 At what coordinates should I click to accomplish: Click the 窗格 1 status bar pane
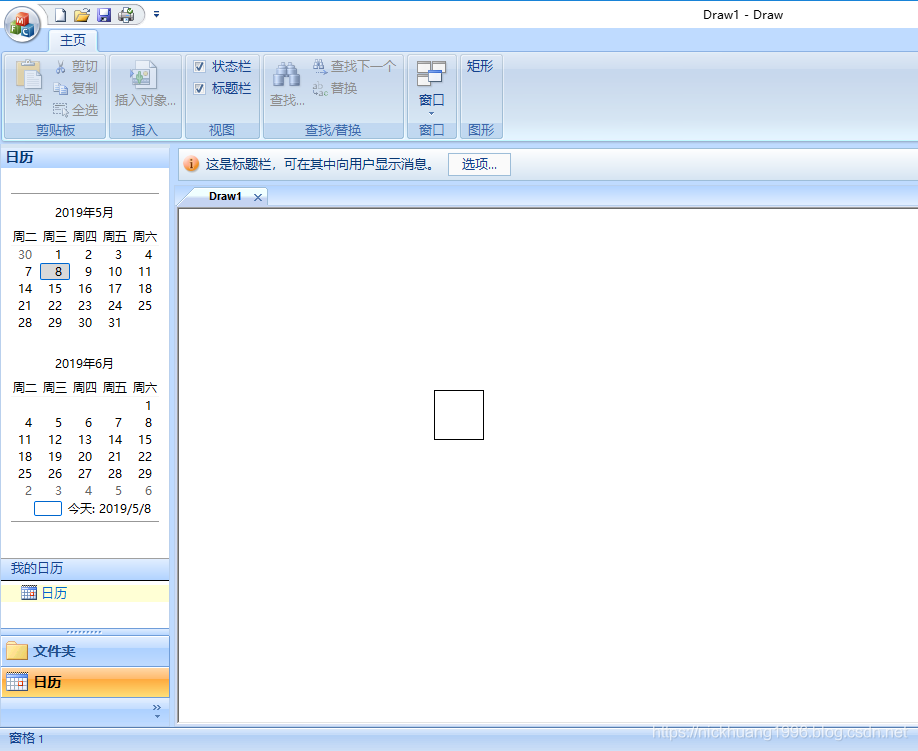(26, 739)
